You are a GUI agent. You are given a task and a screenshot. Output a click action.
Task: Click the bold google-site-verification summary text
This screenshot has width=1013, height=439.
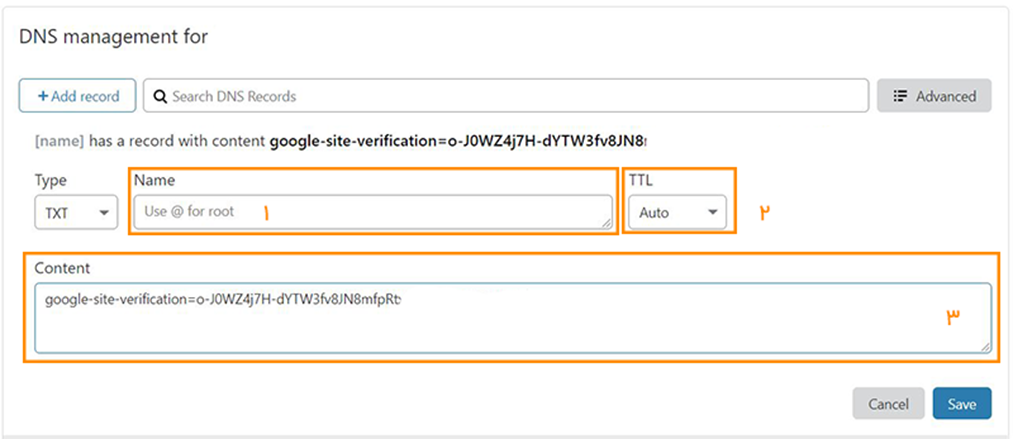[x=458, y=140]
